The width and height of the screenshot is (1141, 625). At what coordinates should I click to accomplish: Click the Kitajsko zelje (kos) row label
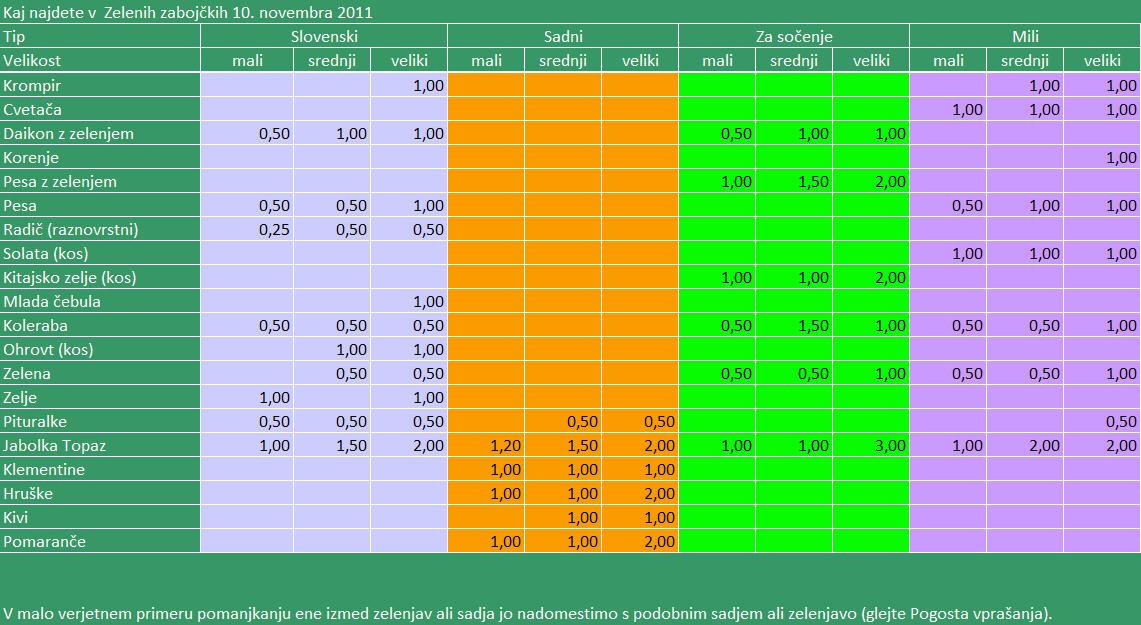pos(69,278)
